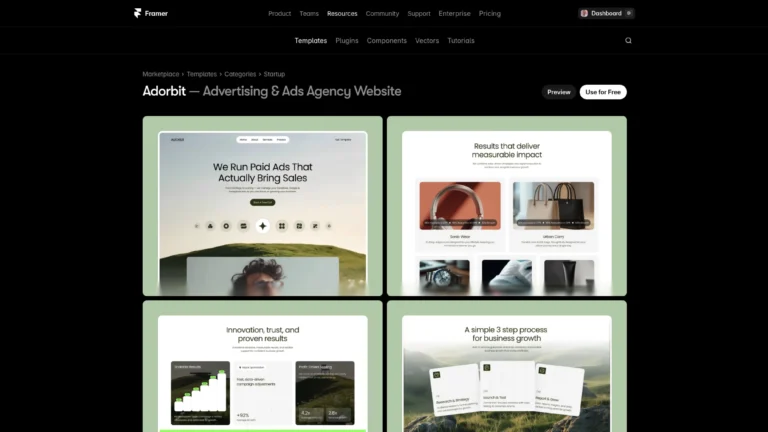Click the Dashboard avatar icon

pos(584,13)
